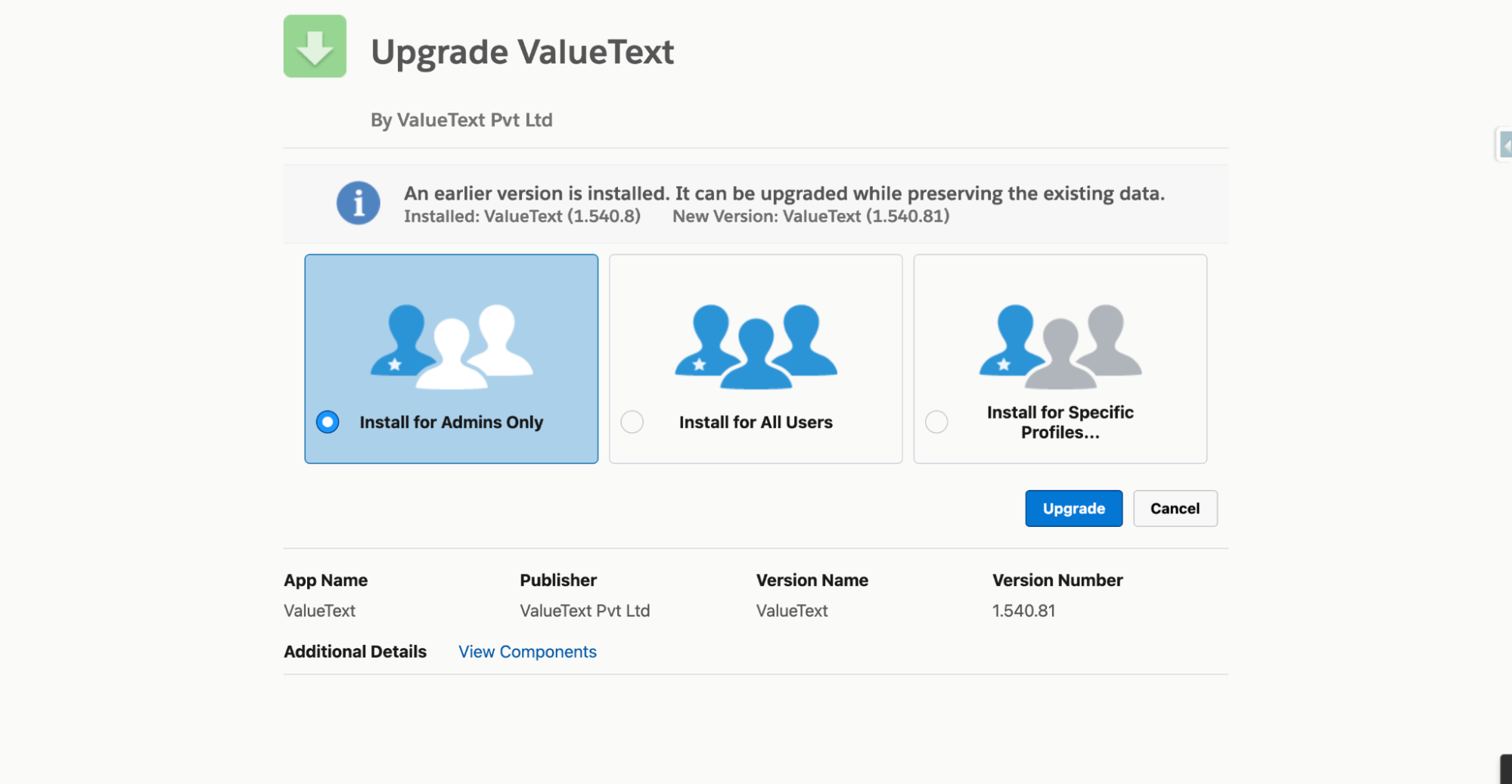Click the Version Number column header

(1057, 580)
